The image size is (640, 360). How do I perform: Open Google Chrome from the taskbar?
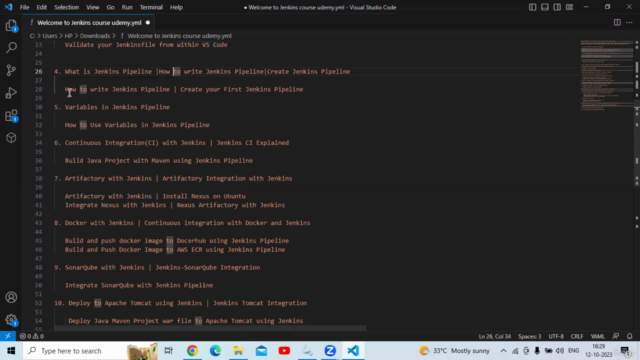coord(192,351)
